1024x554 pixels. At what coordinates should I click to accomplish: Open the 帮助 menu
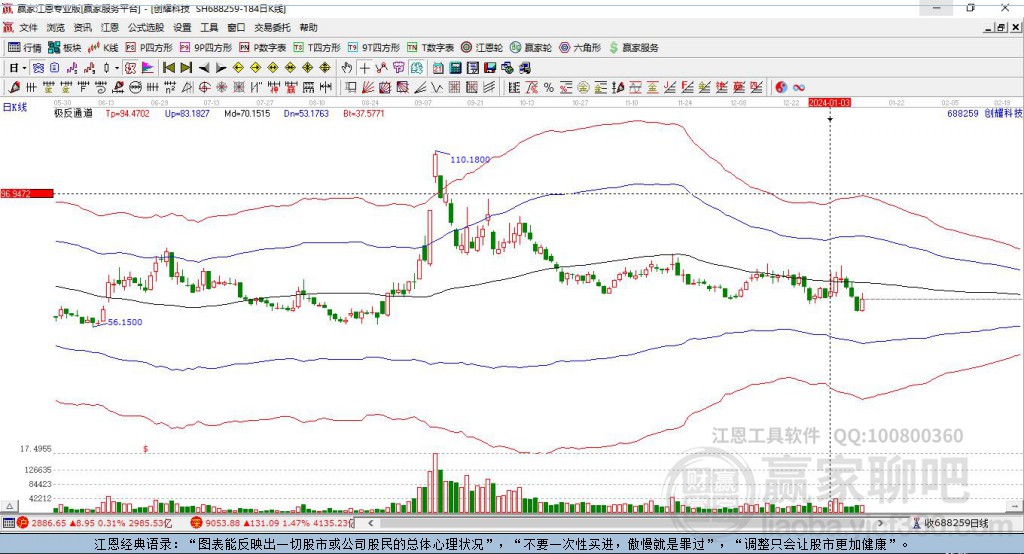[308, 27]
